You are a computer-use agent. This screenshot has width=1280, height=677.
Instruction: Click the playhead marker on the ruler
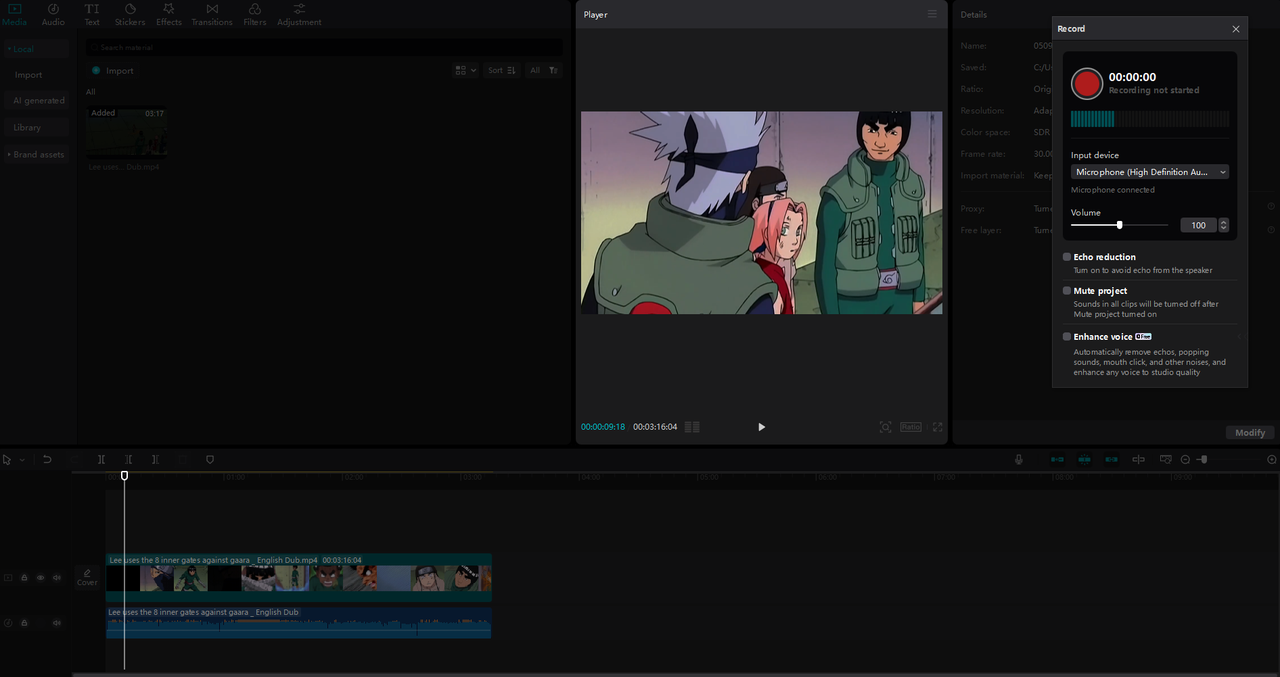124,476
